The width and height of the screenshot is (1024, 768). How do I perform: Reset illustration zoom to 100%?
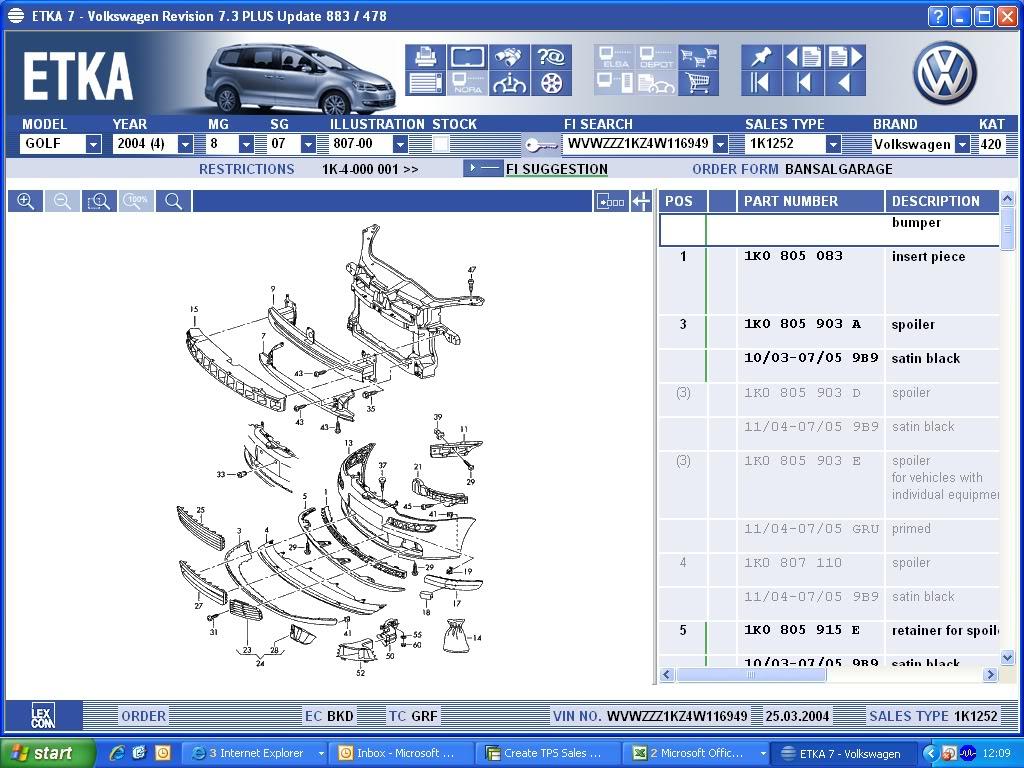click(136, 201)
